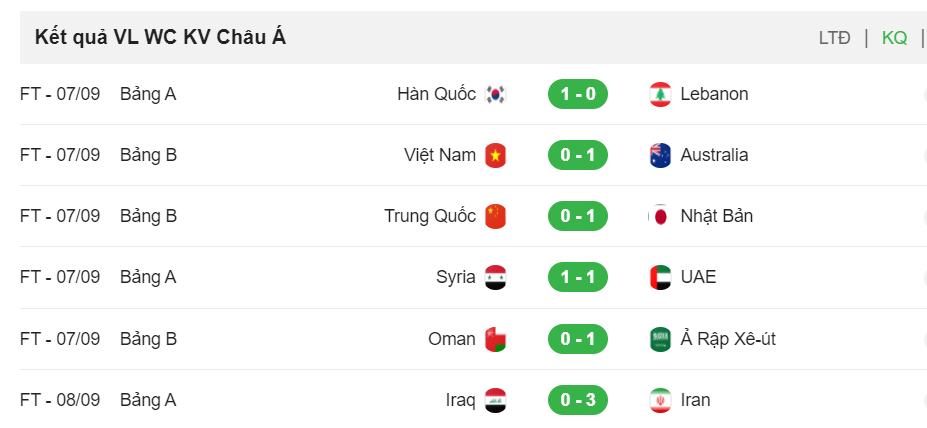Open the Ả Rập Xê-út team link
The image size is (927, 428).
point(728,339)
